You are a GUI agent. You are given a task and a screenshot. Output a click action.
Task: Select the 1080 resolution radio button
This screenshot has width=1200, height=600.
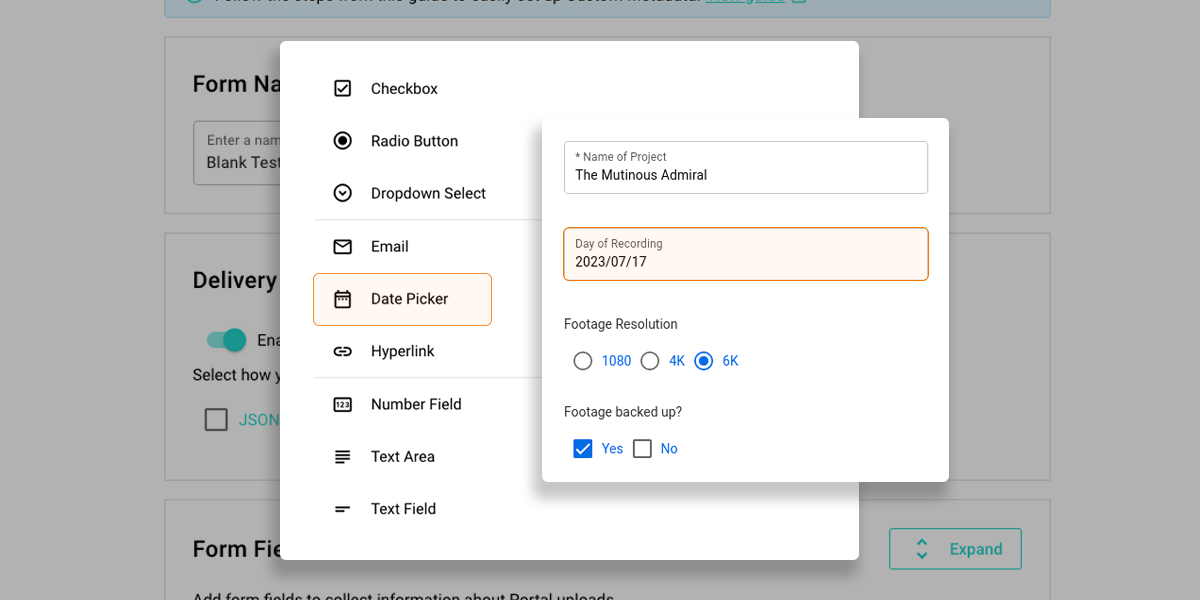pos(583,361)
